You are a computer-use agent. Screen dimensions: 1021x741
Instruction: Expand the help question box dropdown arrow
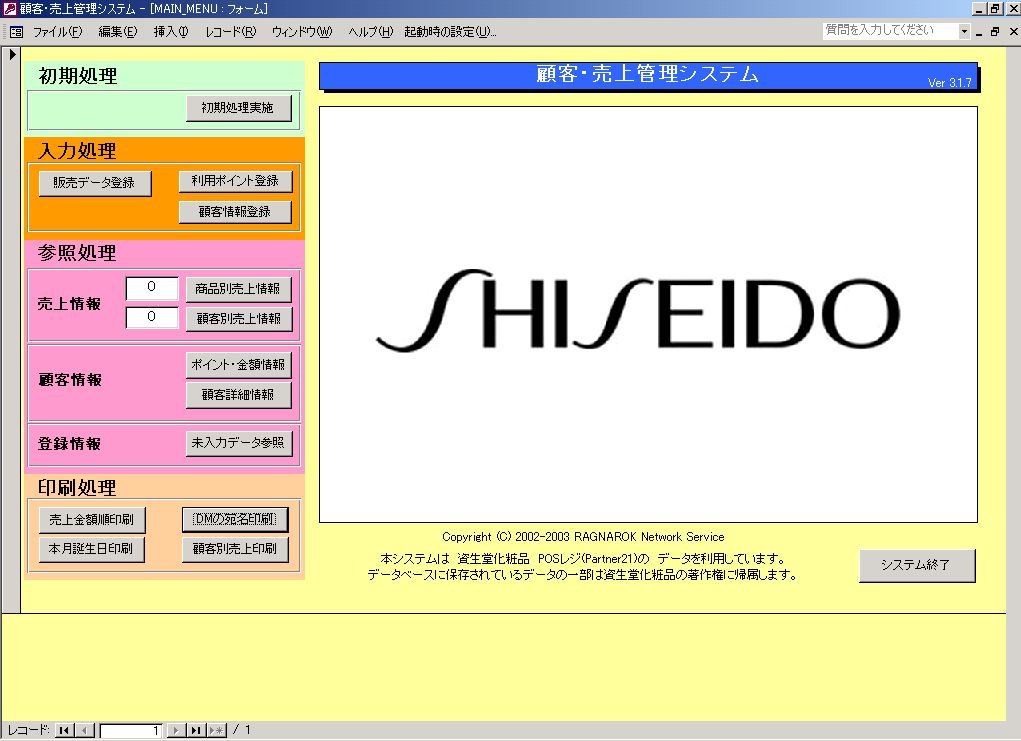pyautogui.click(x=964, y=31)
